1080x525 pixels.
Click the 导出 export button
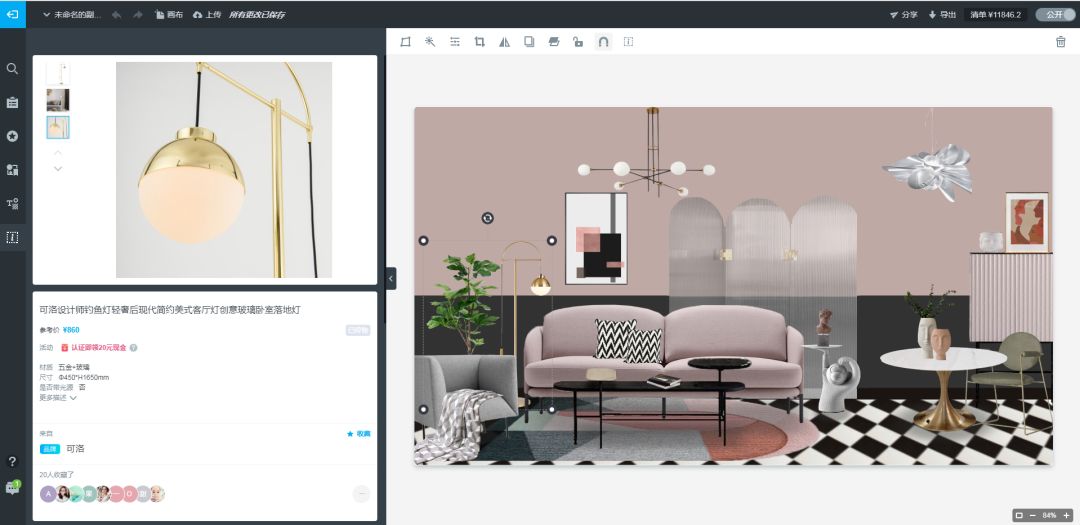click(x=942, y=14)
